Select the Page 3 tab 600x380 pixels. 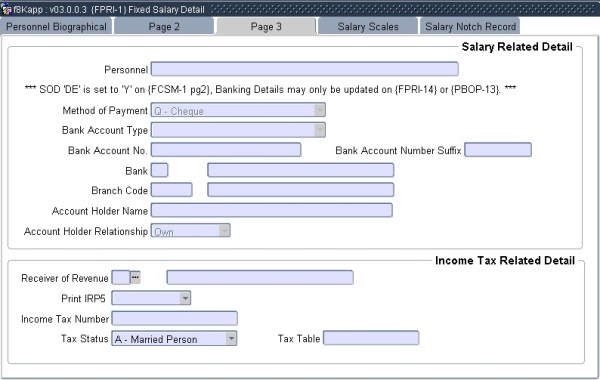[x=266, y=26]
